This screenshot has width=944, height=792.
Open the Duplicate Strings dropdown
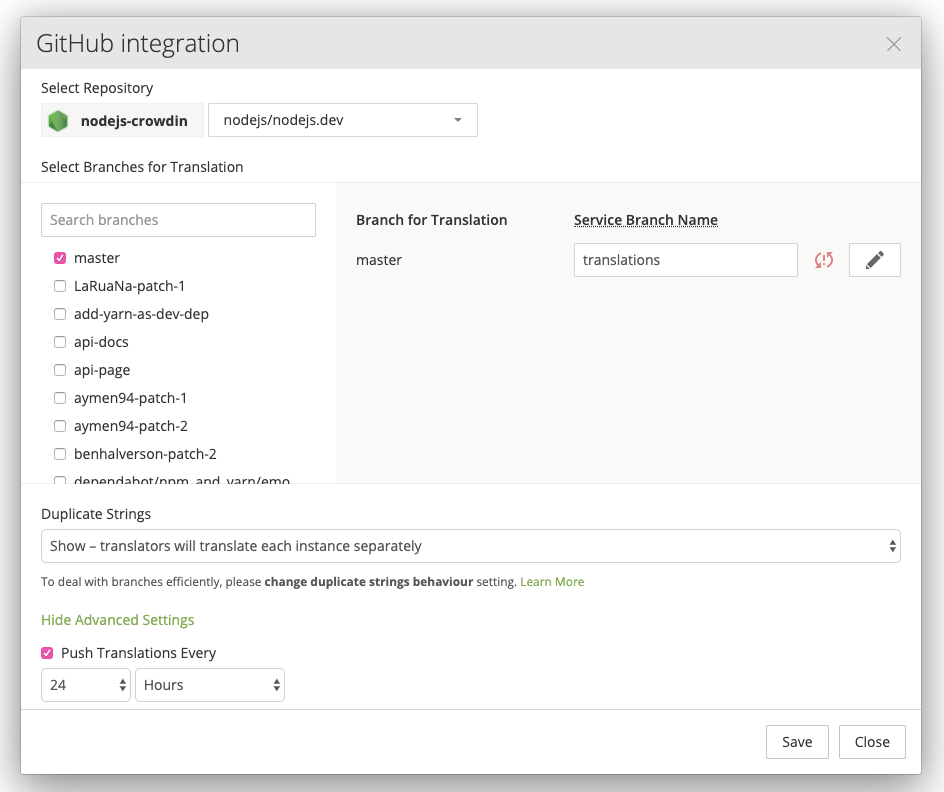tap(471, 546)
